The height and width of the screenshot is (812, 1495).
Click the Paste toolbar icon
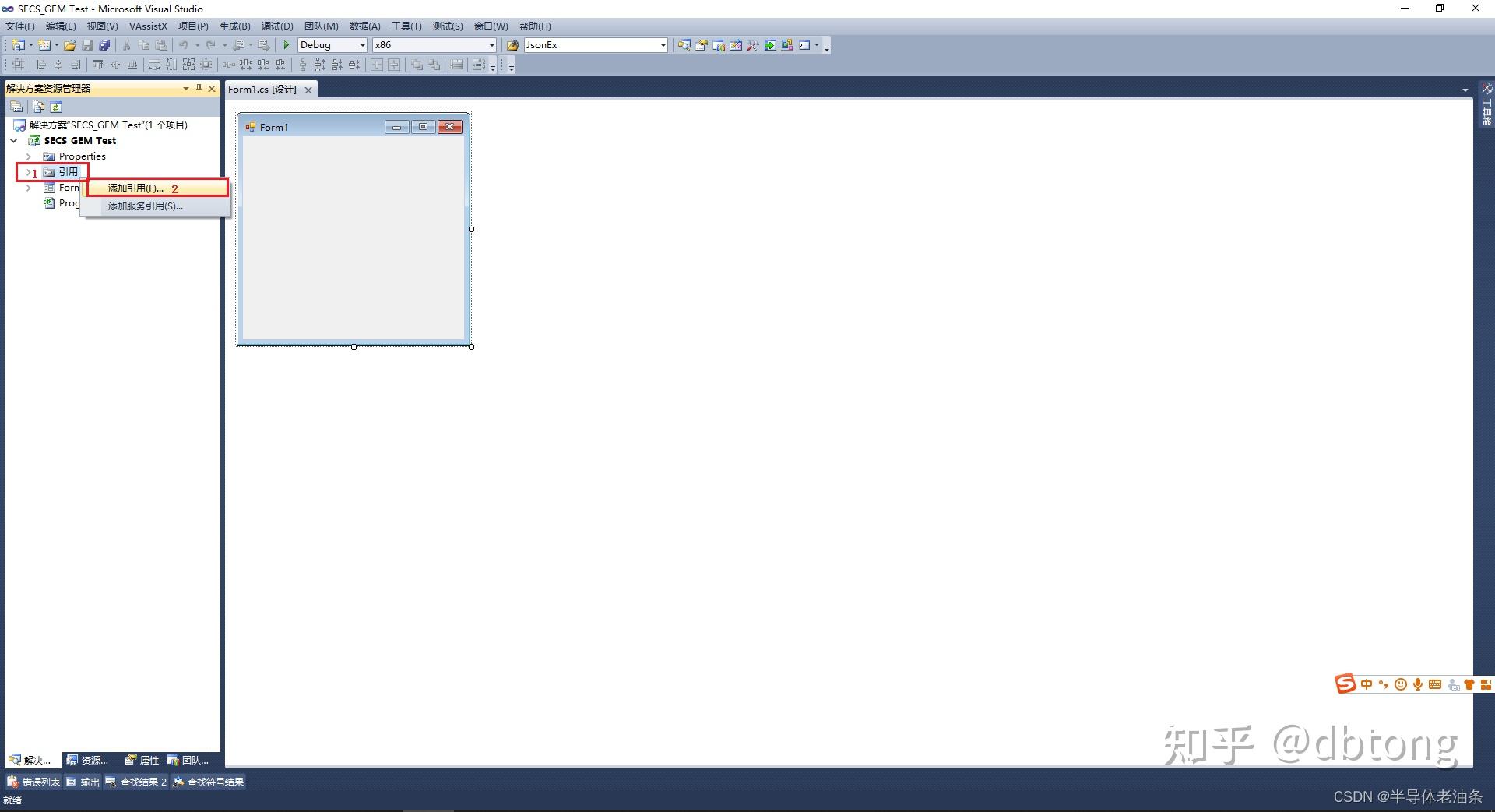162,45
